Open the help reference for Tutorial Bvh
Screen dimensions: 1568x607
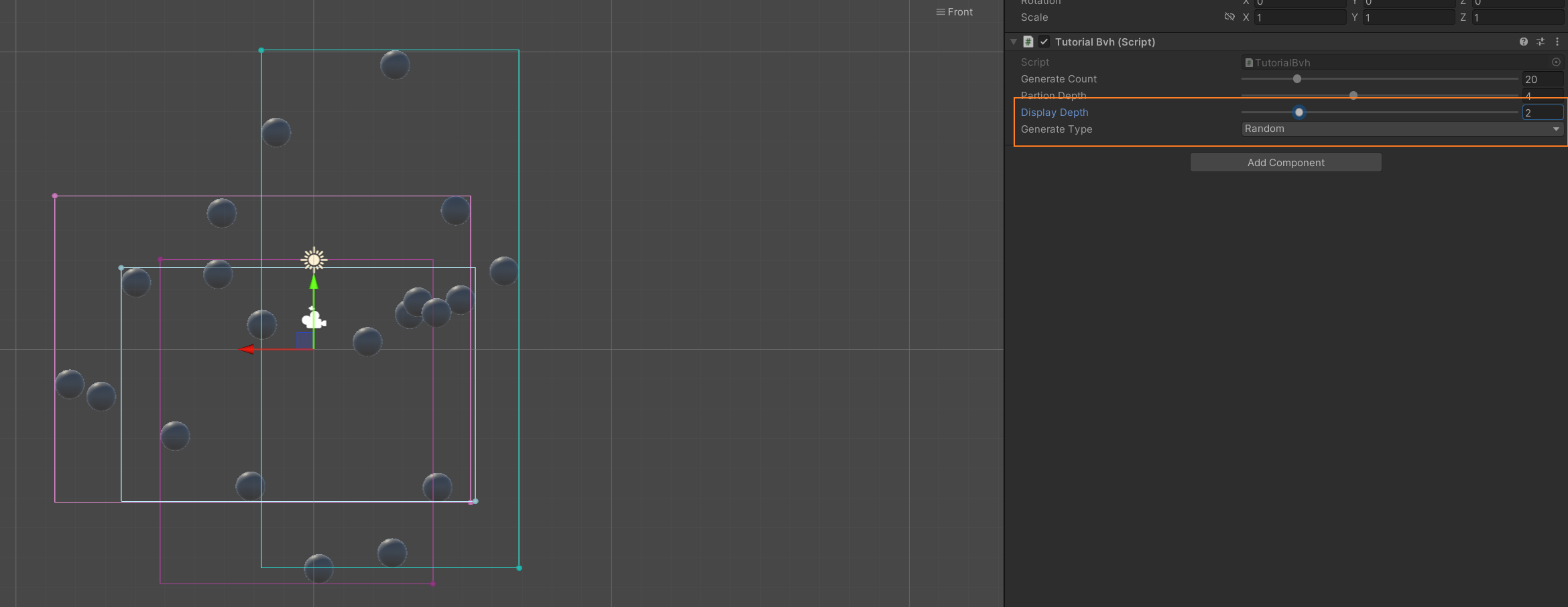[1523, 42]
